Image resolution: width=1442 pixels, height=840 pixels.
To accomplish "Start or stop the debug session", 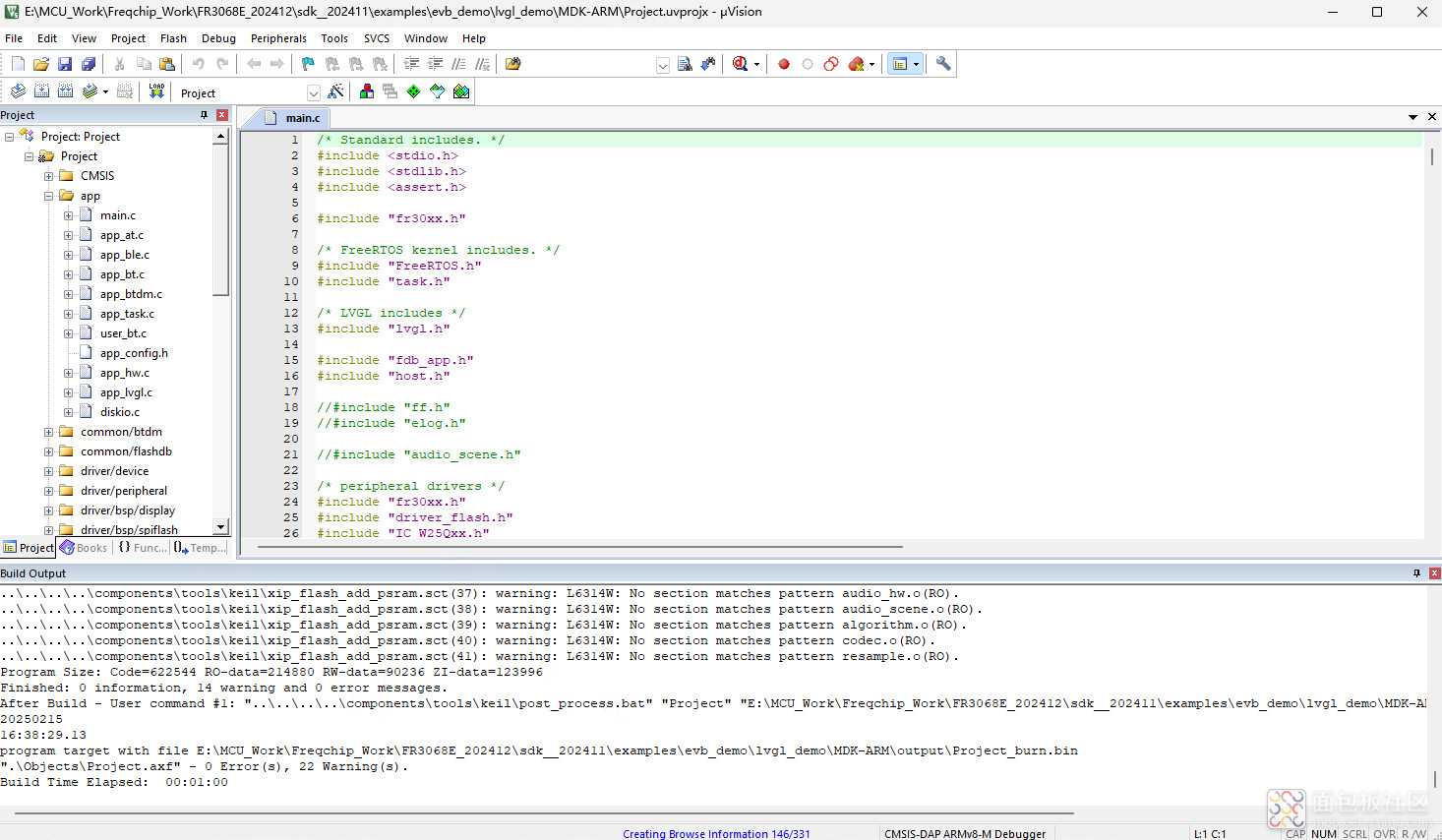I will tap(741, 64).
